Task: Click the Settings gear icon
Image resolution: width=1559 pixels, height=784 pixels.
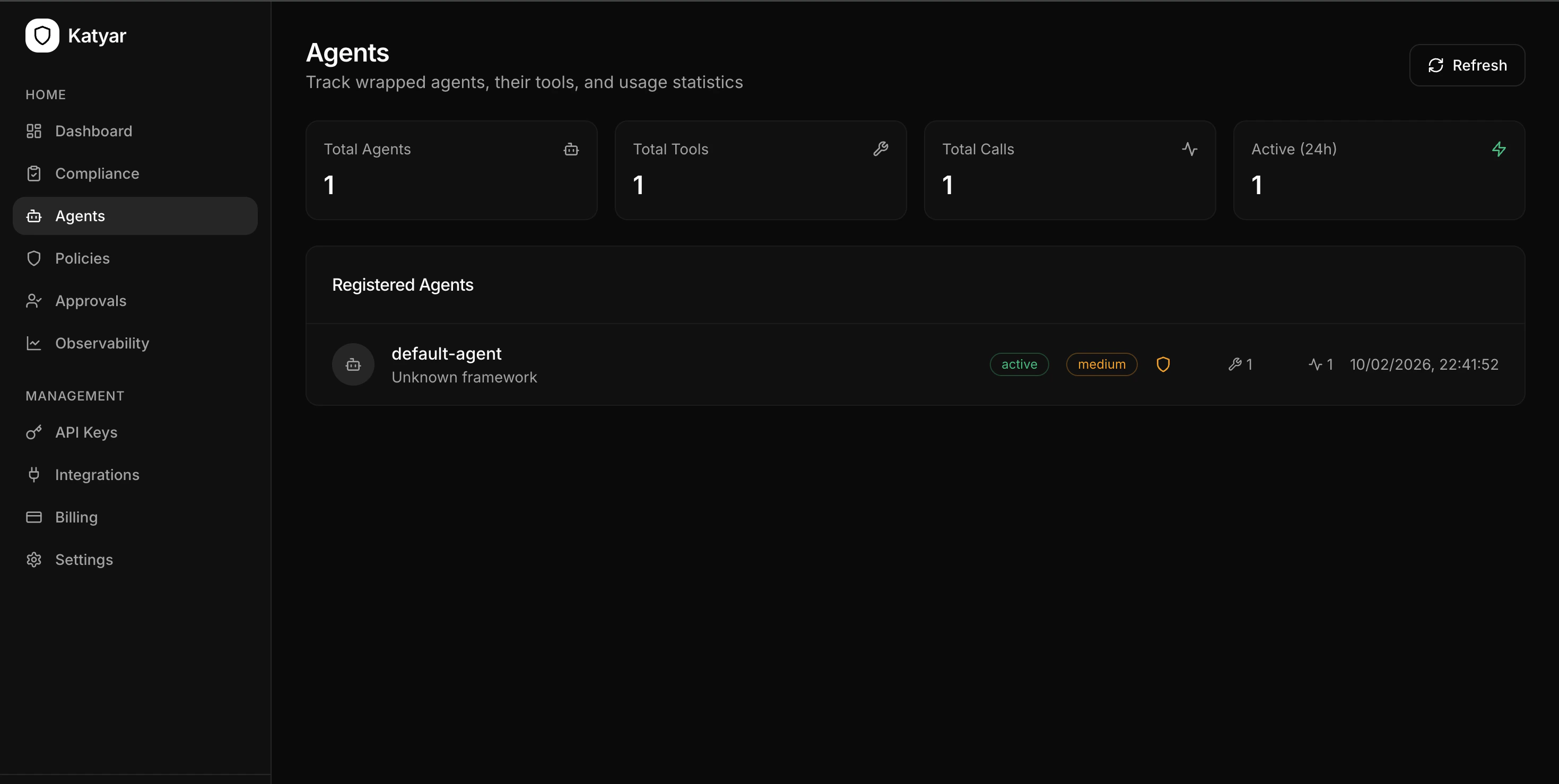Action: (x=34, y=560)
